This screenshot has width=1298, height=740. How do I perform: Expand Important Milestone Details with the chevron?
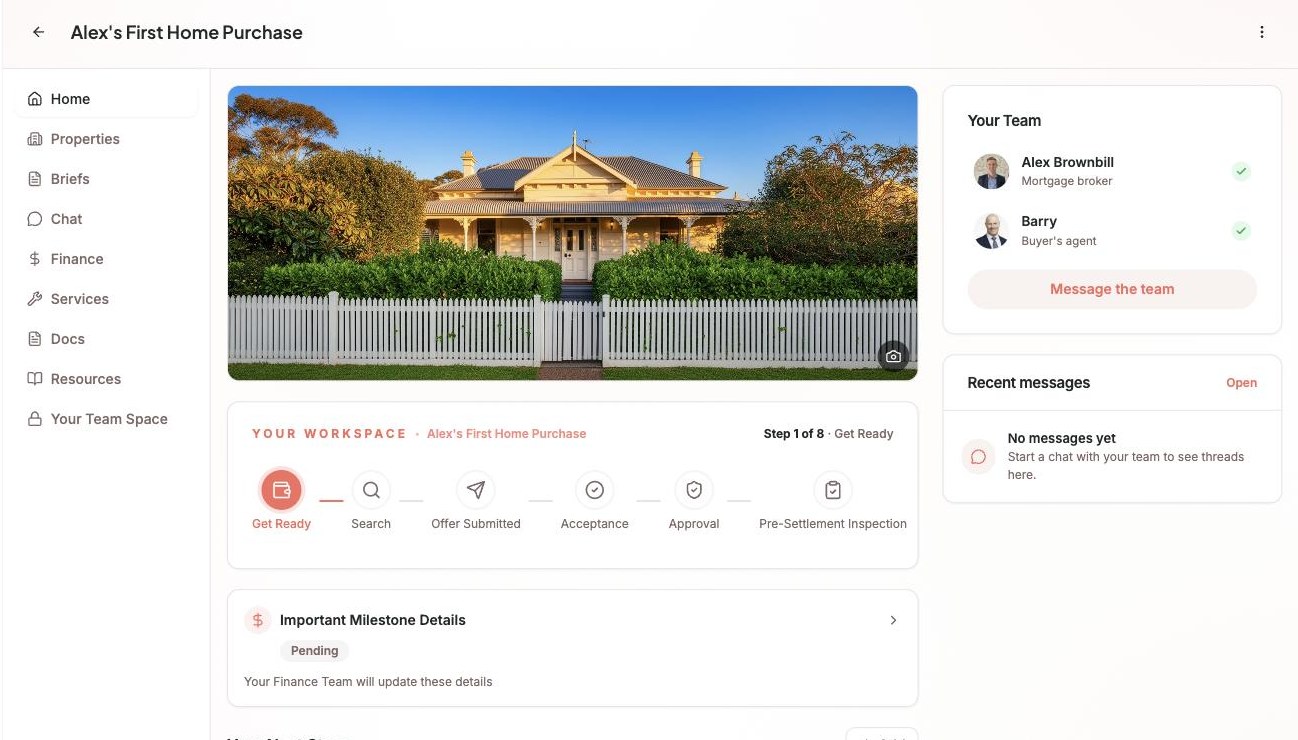point(893,620)
